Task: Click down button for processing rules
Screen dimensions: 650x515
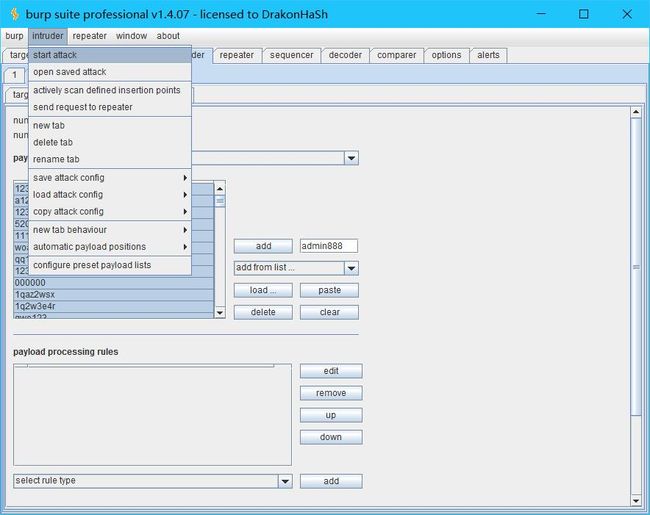Action: tap(331, 437)
